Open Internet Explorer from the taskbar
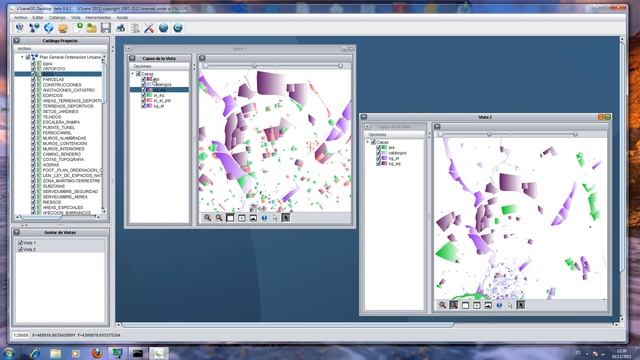This screenshot has height=360, width=640. tap(35, 353)
